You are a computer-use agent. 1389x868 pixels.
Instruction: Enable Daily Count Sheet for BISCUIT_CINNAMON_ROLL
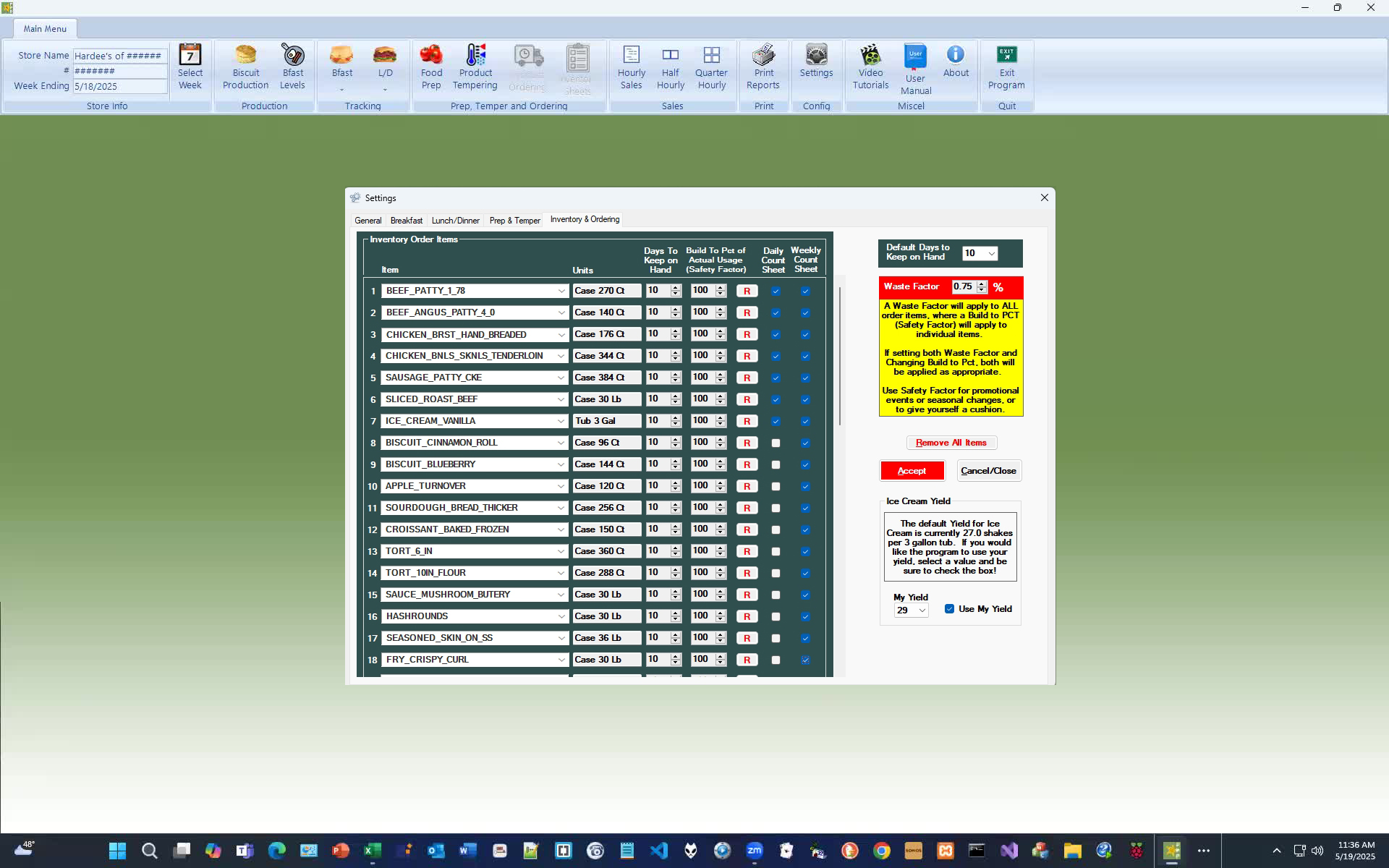coord(776,443)
